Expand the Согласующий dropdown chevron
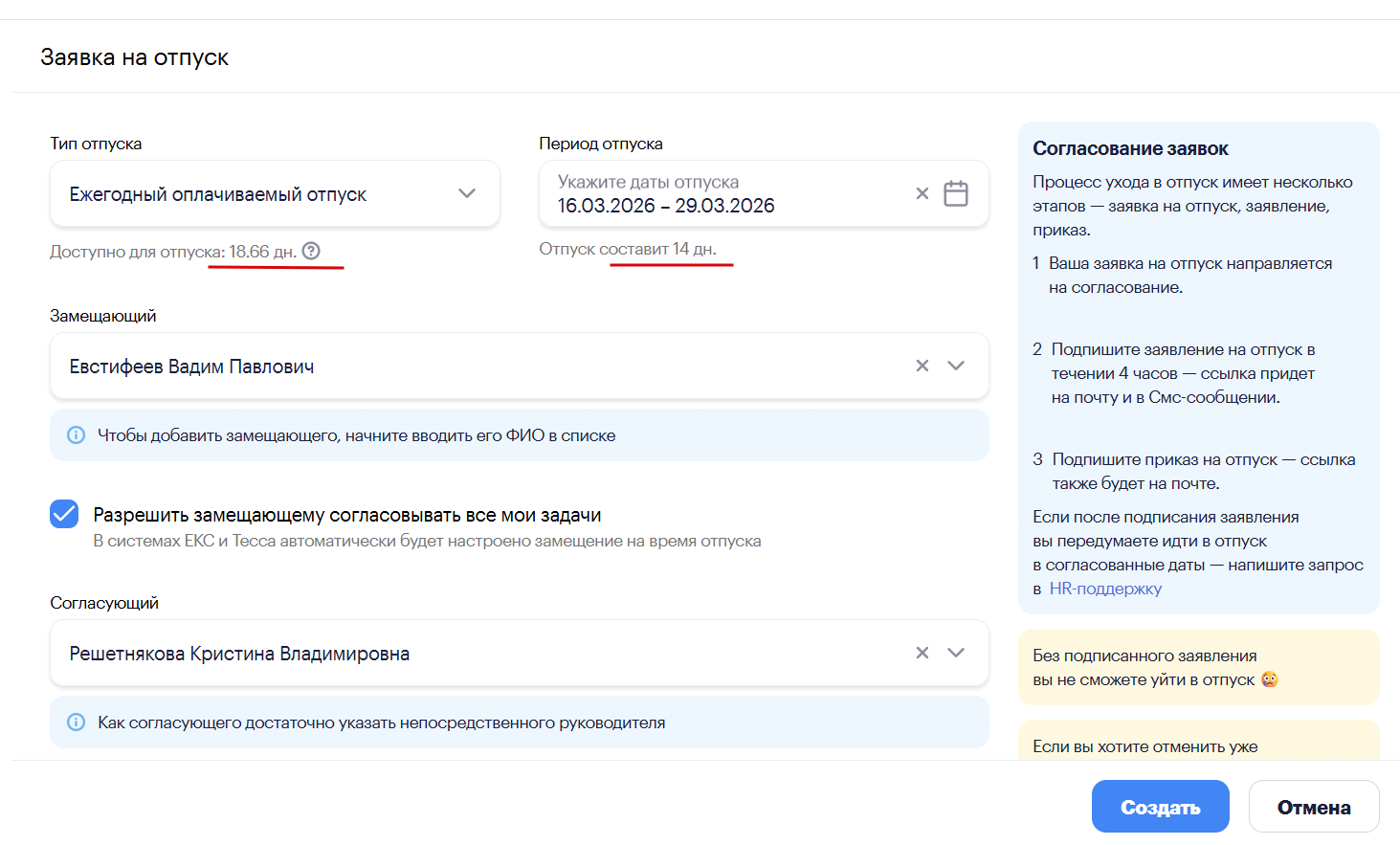Image resolution: width=1400 pixels, height=845 pixels. 956,653
